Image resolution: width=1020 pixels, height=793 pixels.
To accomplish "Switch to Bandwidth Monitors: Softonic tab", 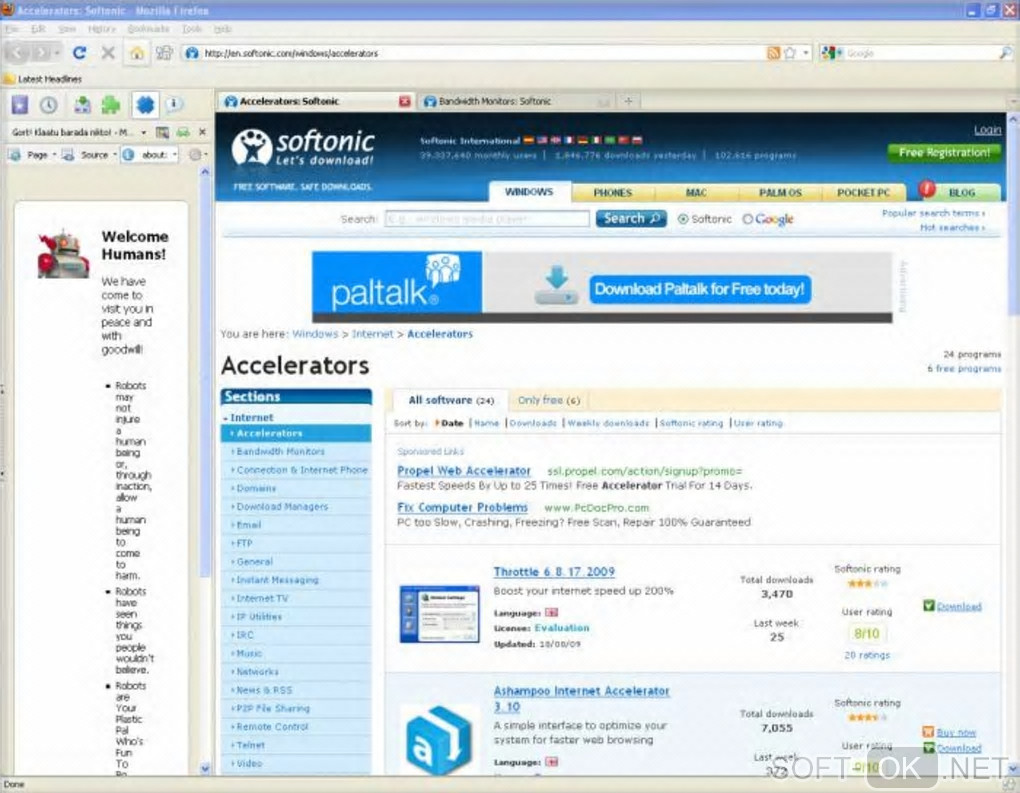I will 517,101.
